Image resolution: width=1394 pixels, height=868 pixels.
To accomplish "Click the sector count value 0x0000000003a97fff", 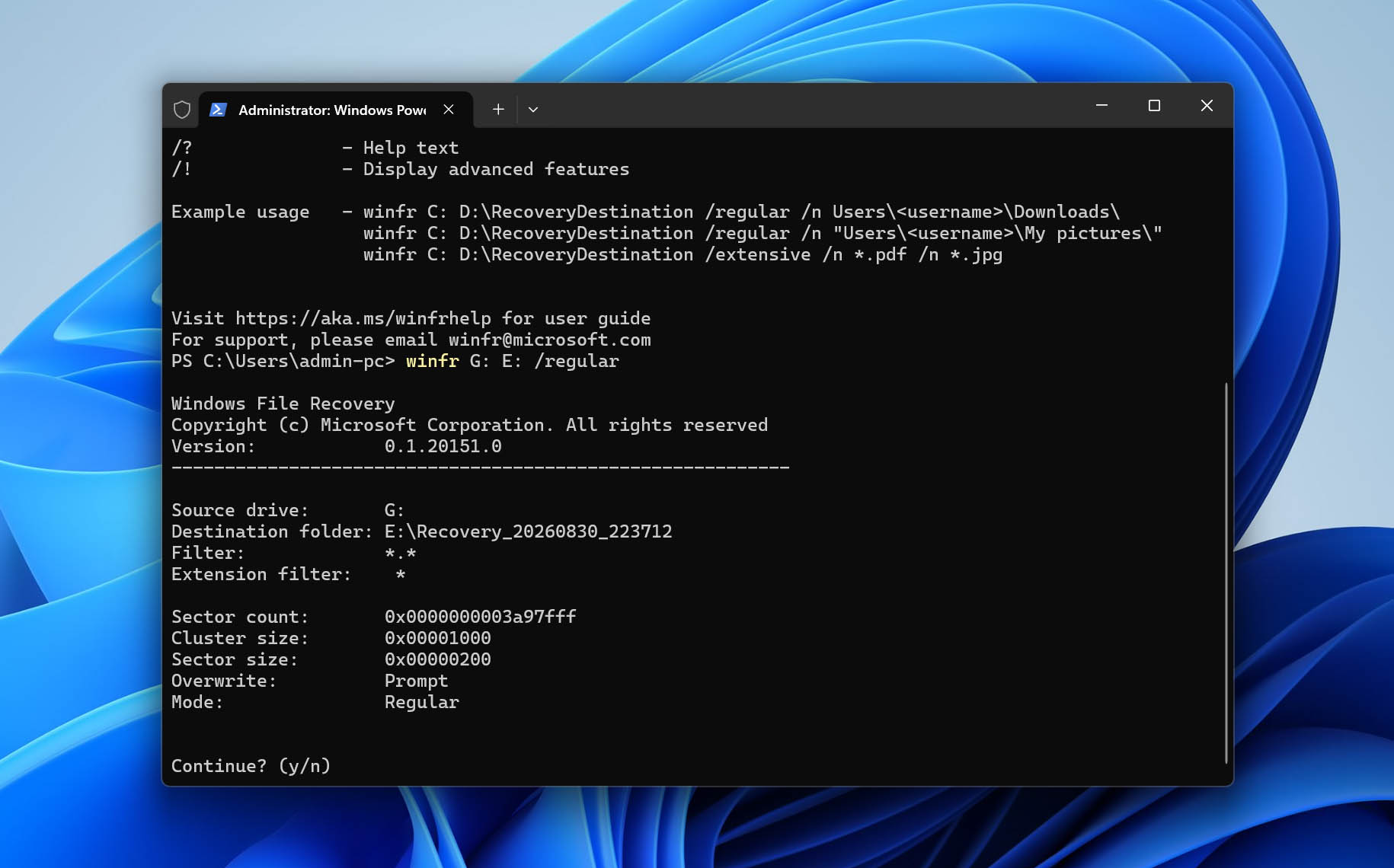I will [x=481, y=617].
